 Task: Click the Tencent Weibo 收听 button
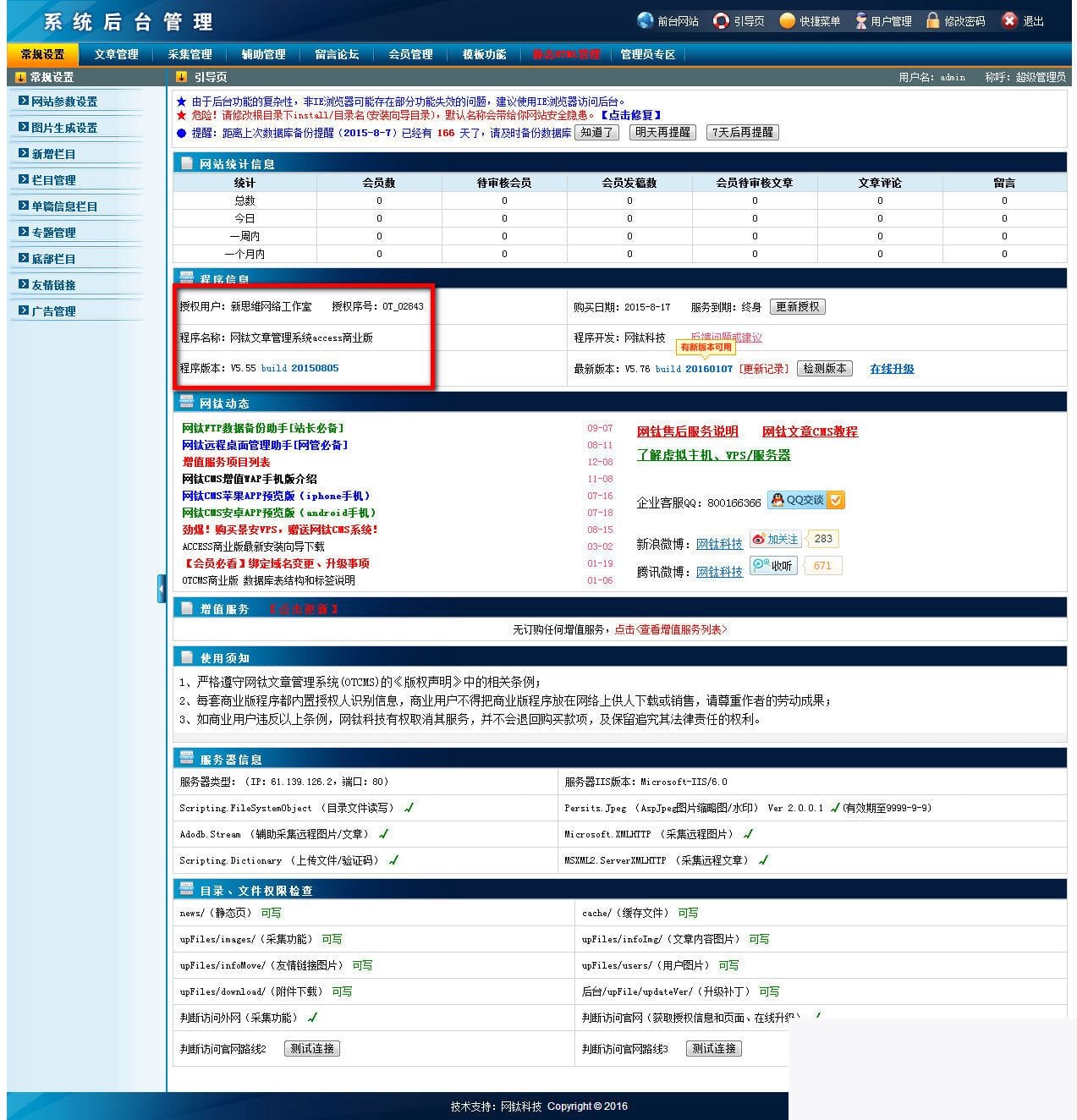point(773,566)
